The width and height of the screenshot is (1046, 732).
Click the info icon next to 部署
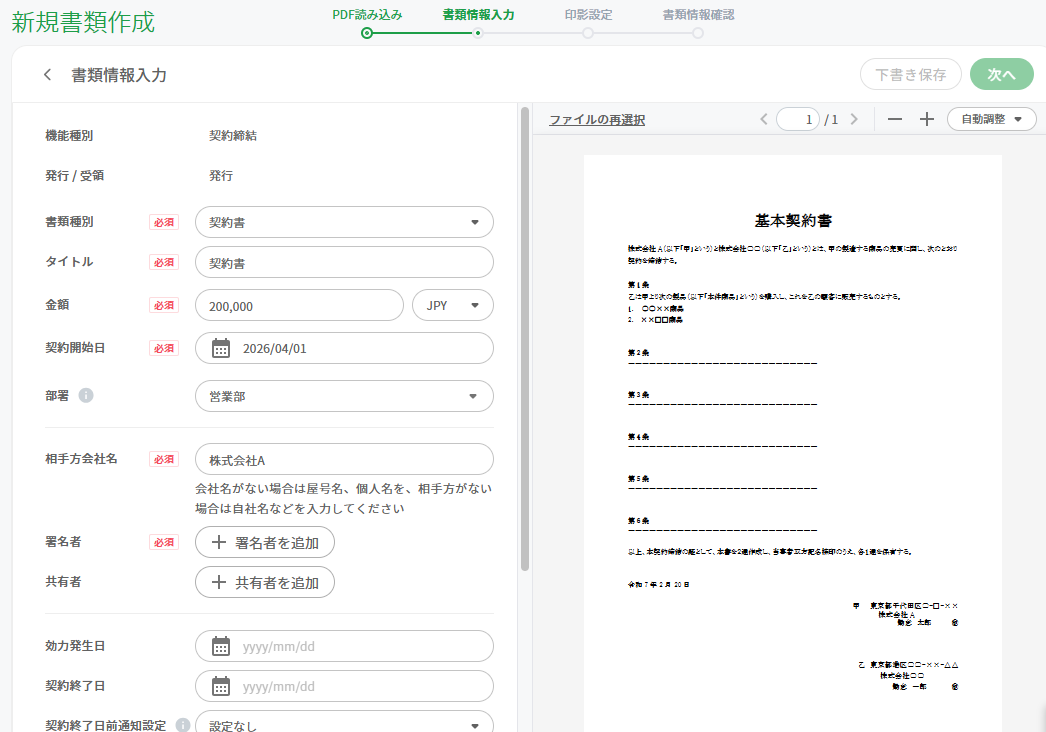(x=86, y=396)
